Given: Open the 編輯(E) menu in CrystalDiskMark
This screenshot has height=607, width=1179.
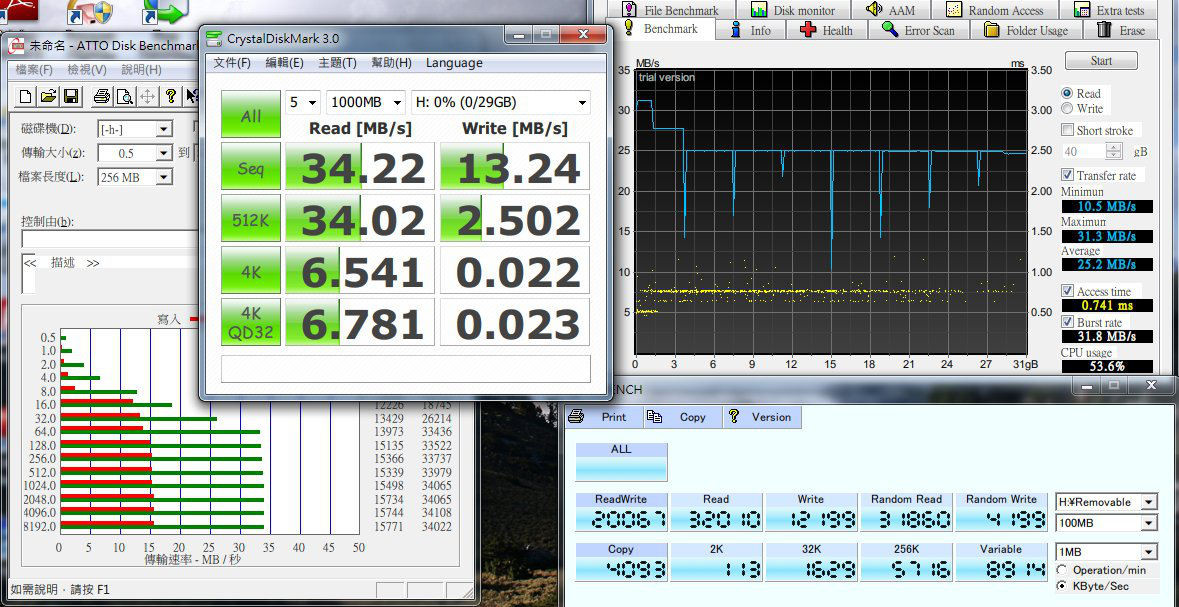Looking at the screenshot, I should click(x=284, y=62).
